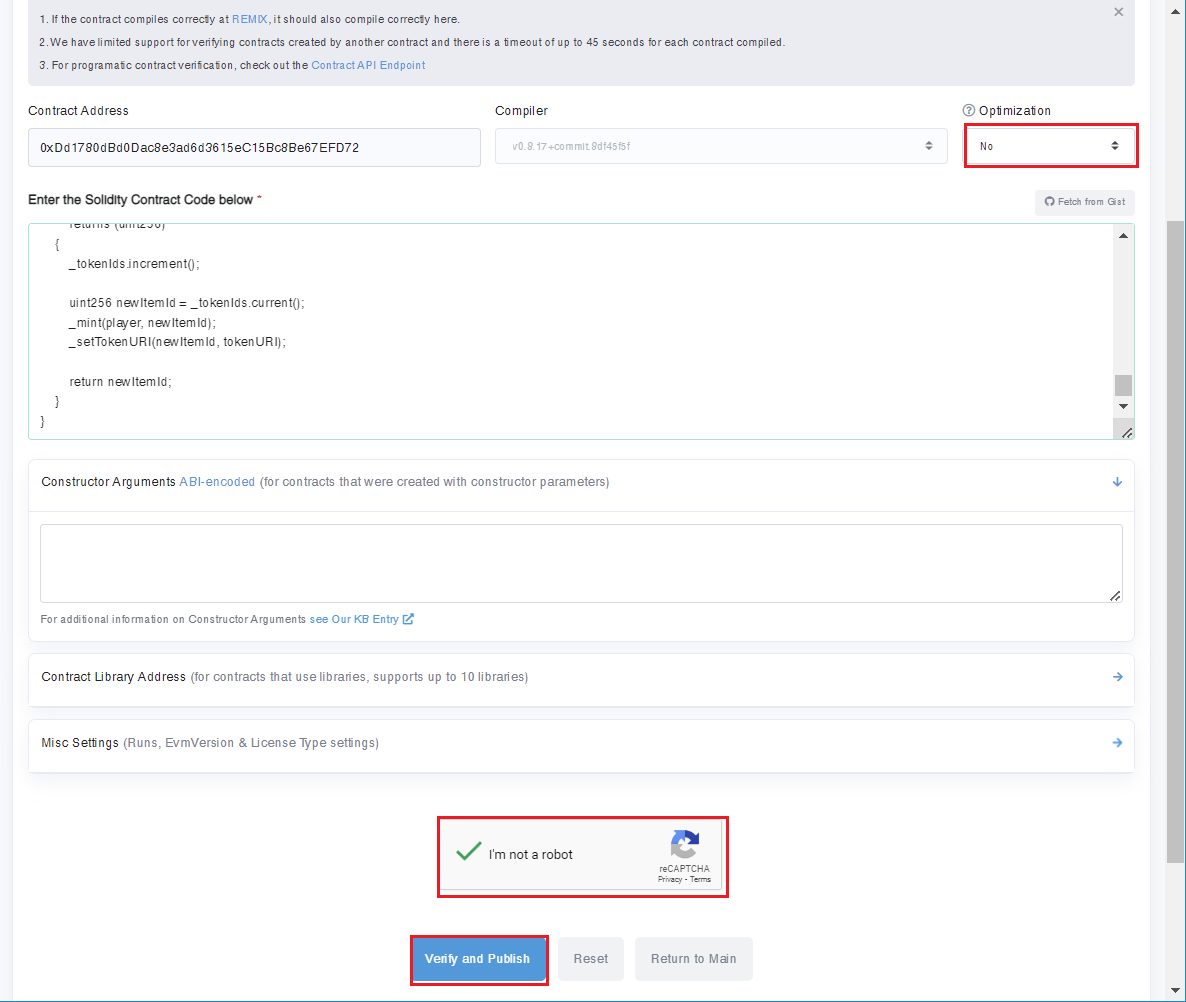
Task: Close the info notice with the X icon
Action: pos(1118,12)
